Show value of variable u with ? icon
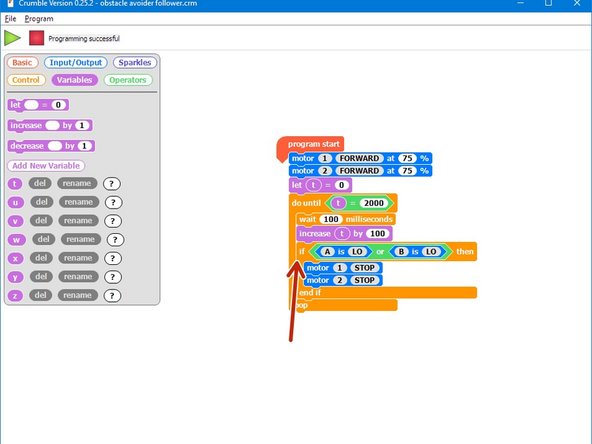This screenshot has width=592, height=444. [113, 202]
